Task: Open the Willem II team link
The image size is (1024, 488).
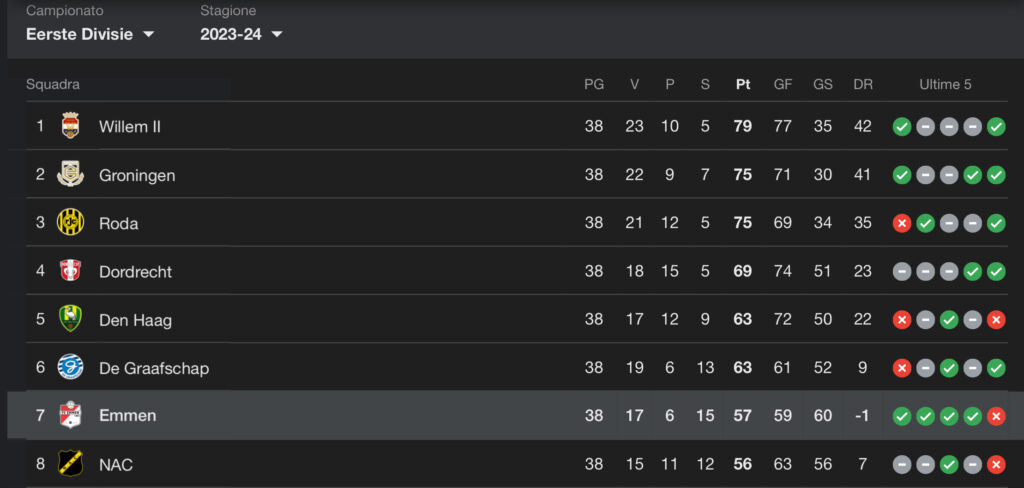Action: click(x=130, y=127)
